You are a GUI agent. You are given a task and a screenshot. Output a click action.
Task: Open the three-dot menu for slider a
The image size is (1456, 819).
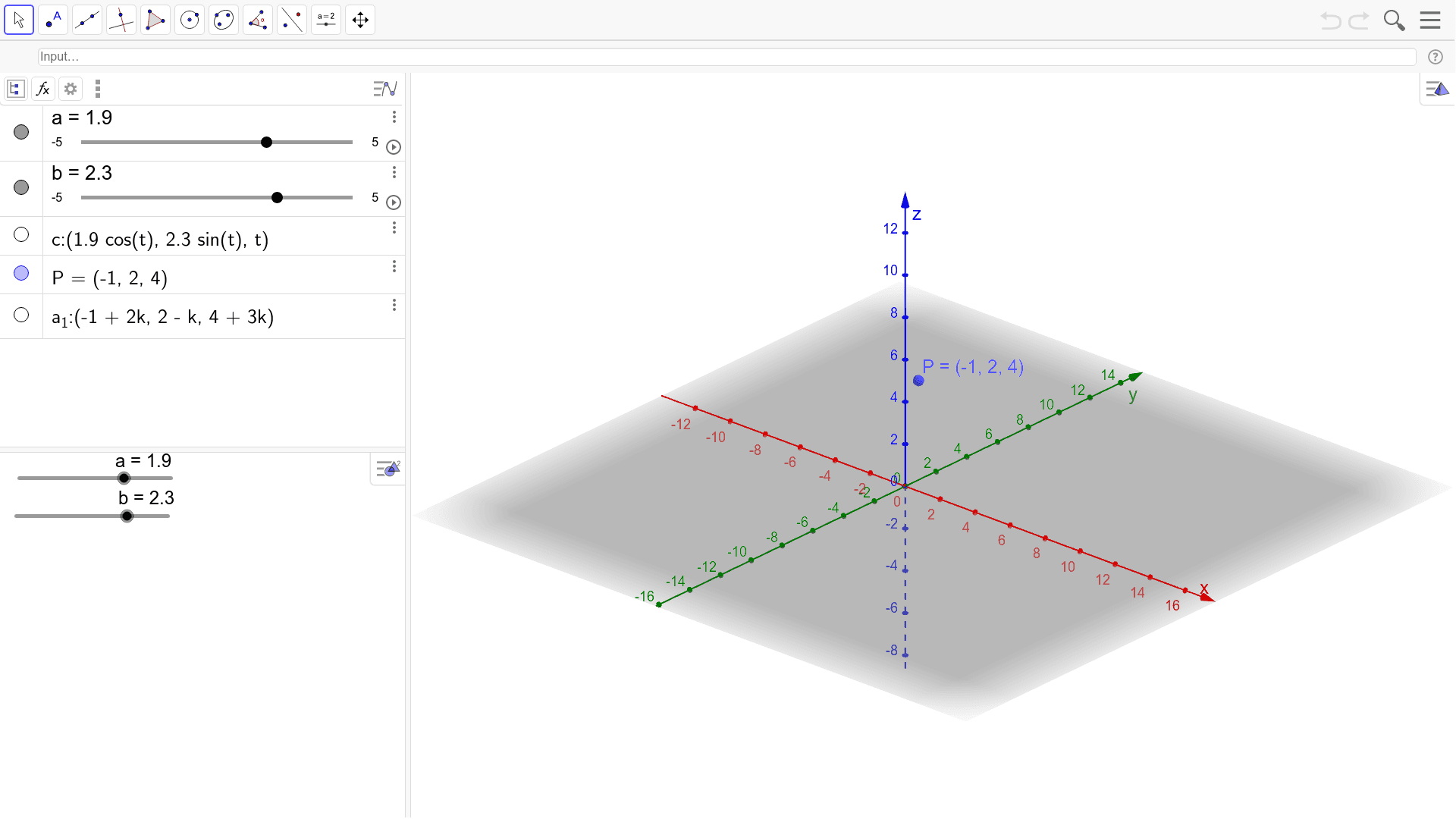click(x=394, y=117)
